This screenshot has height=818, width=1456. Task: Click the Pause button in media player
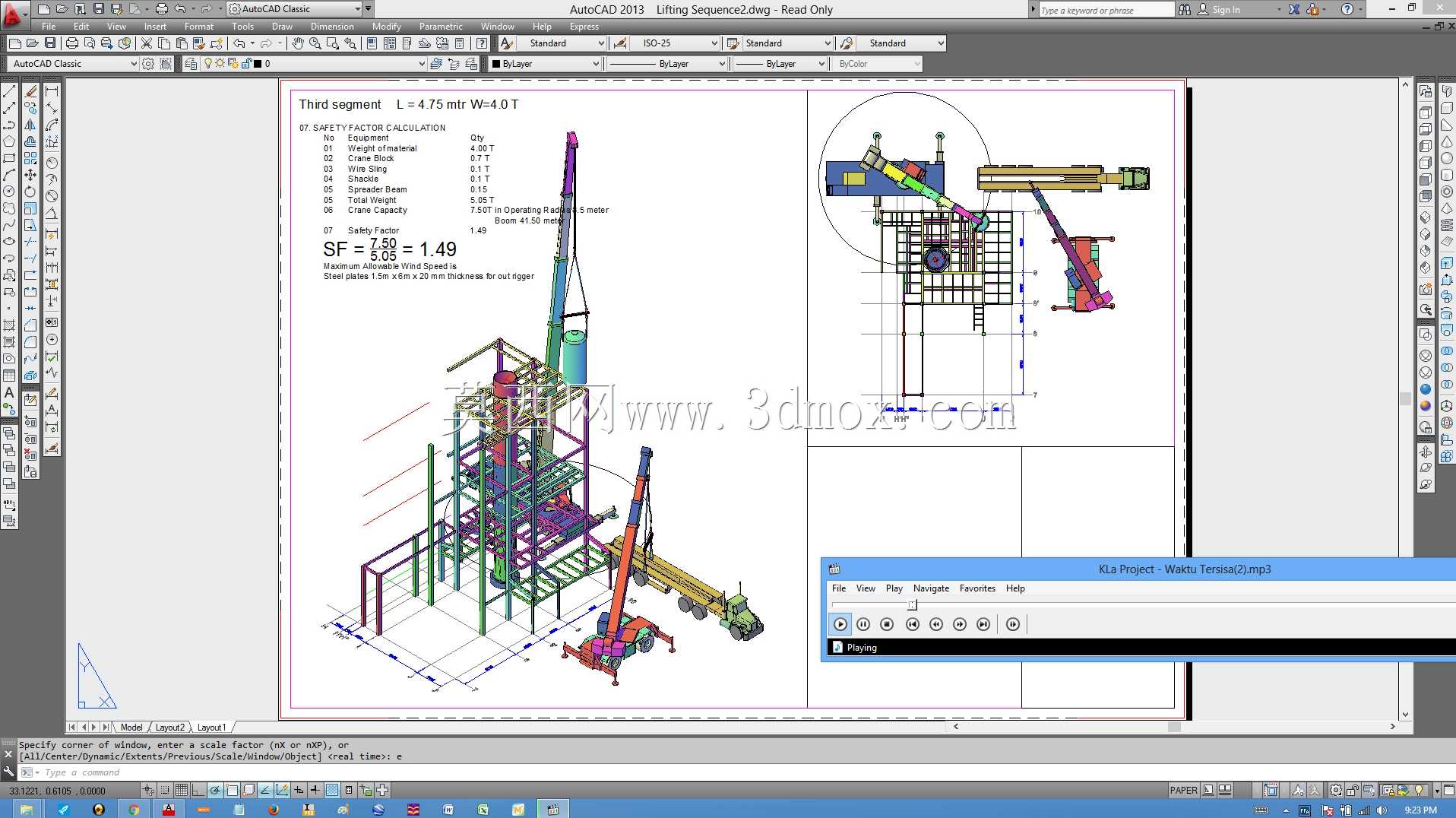(x=863, y=624)
